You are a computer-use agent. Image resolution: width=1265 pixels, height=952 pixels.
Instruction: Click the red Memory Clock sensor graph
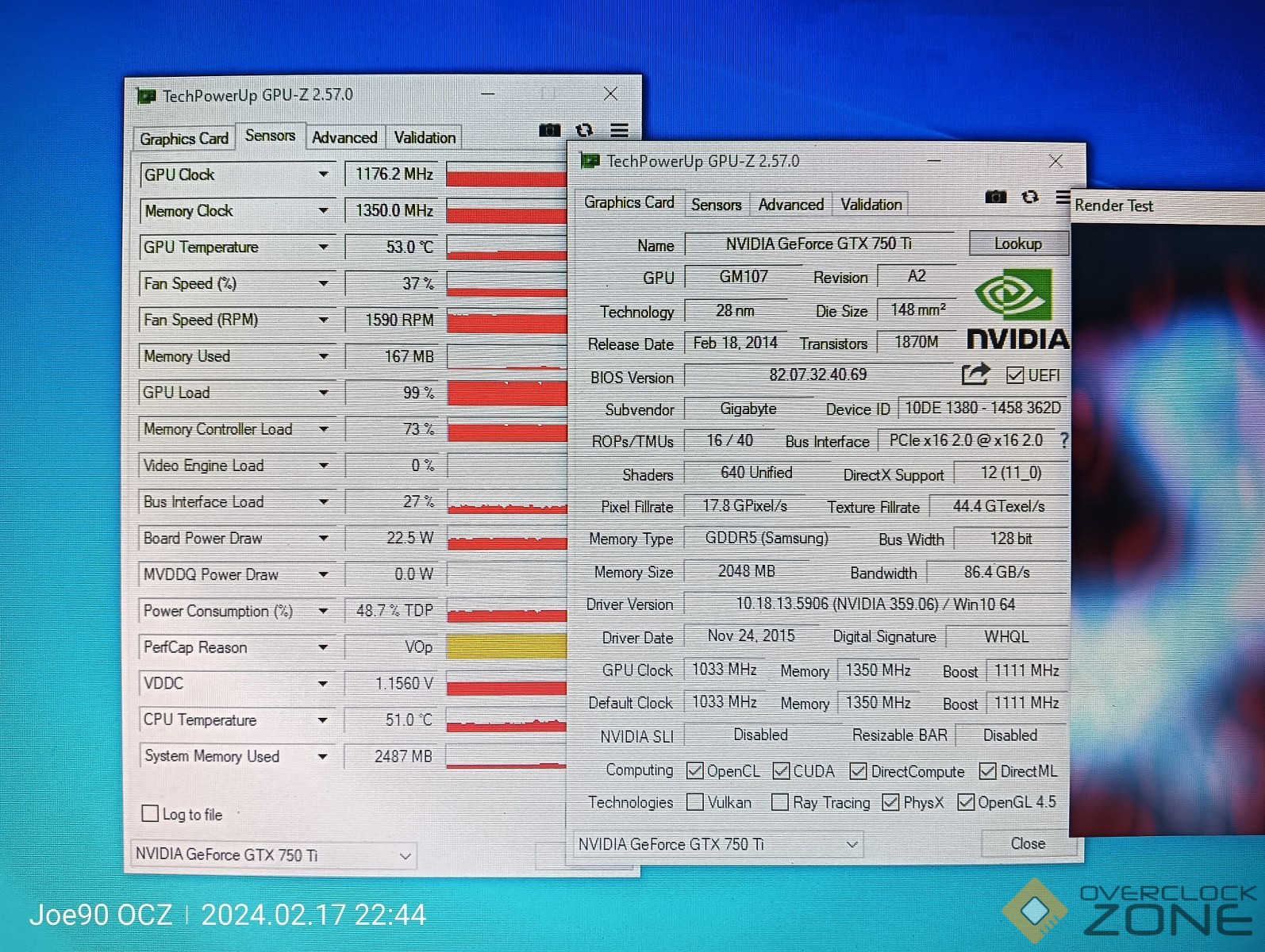pos(506,211)
